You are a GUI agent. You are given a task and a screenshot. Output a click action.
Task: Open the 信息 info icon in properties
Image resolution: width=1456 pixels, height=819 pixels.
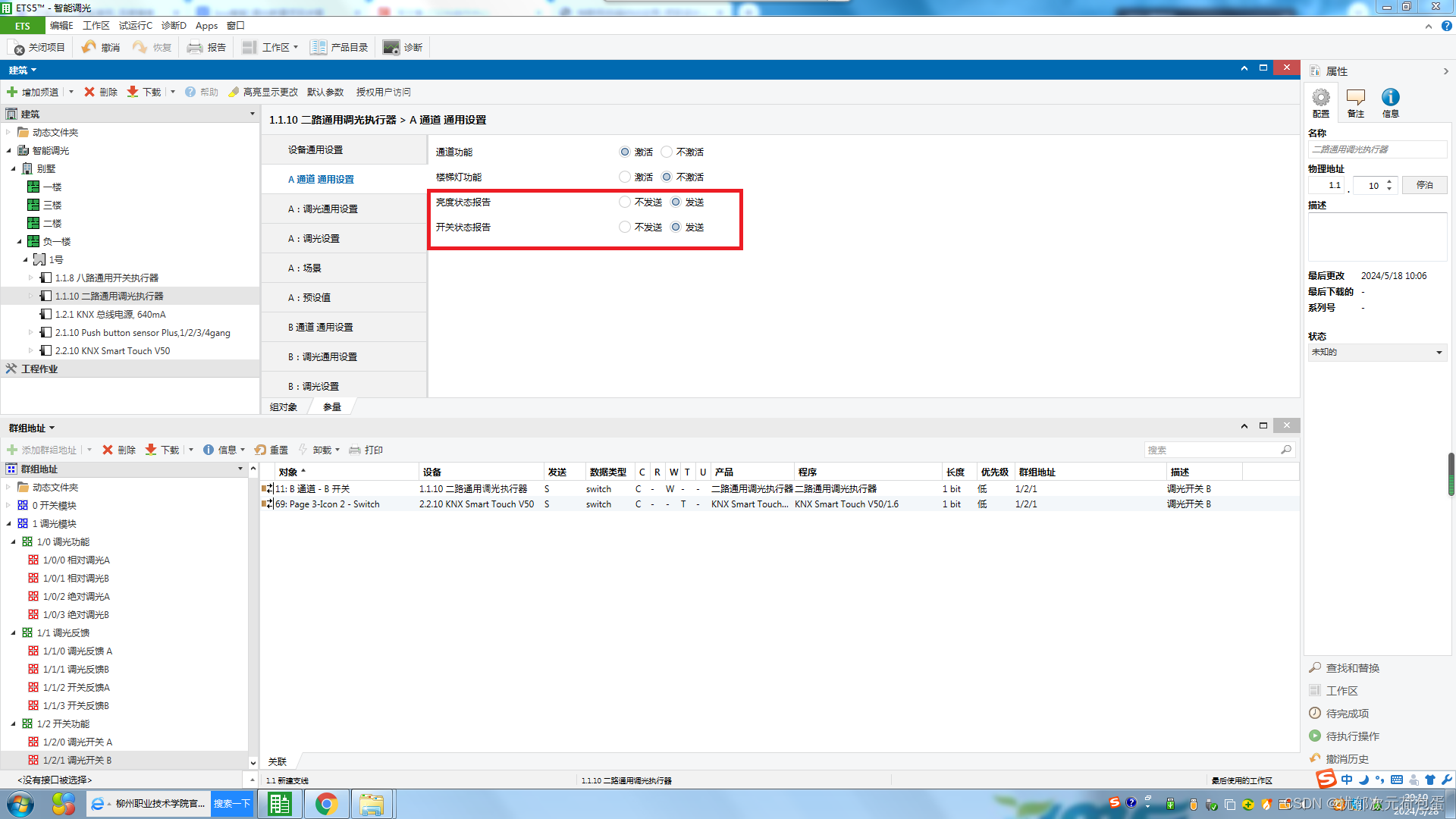point(1390,98)
